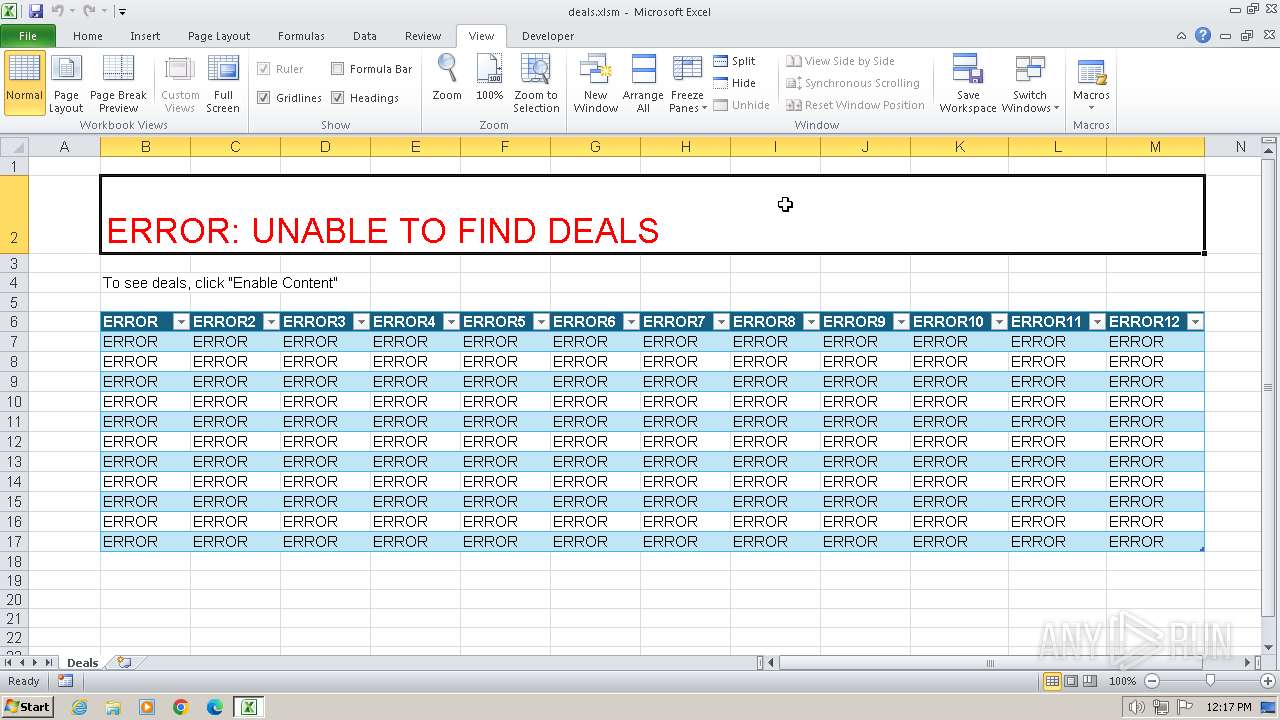Reset zoom to 100% button
This screenshot has width=1280, height=720.
click(x=489, y=78)
